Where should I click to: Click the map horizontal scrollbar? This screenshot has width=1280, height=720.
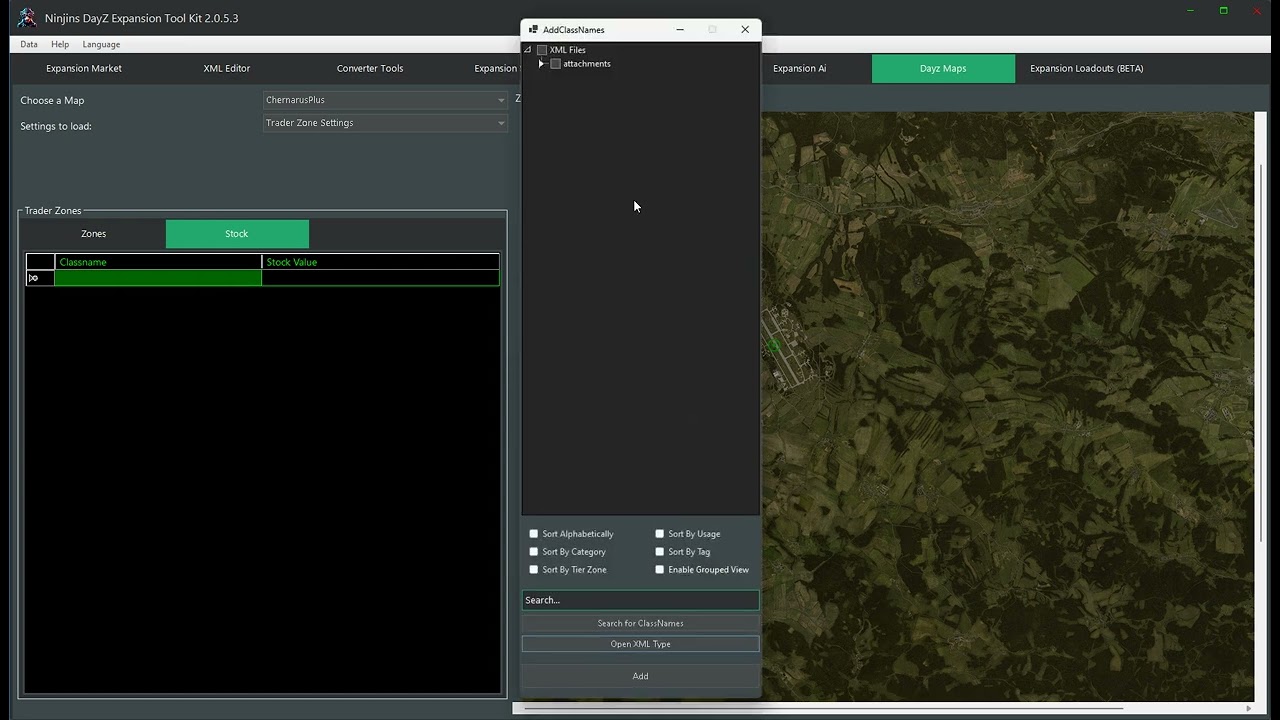[824, 708]
